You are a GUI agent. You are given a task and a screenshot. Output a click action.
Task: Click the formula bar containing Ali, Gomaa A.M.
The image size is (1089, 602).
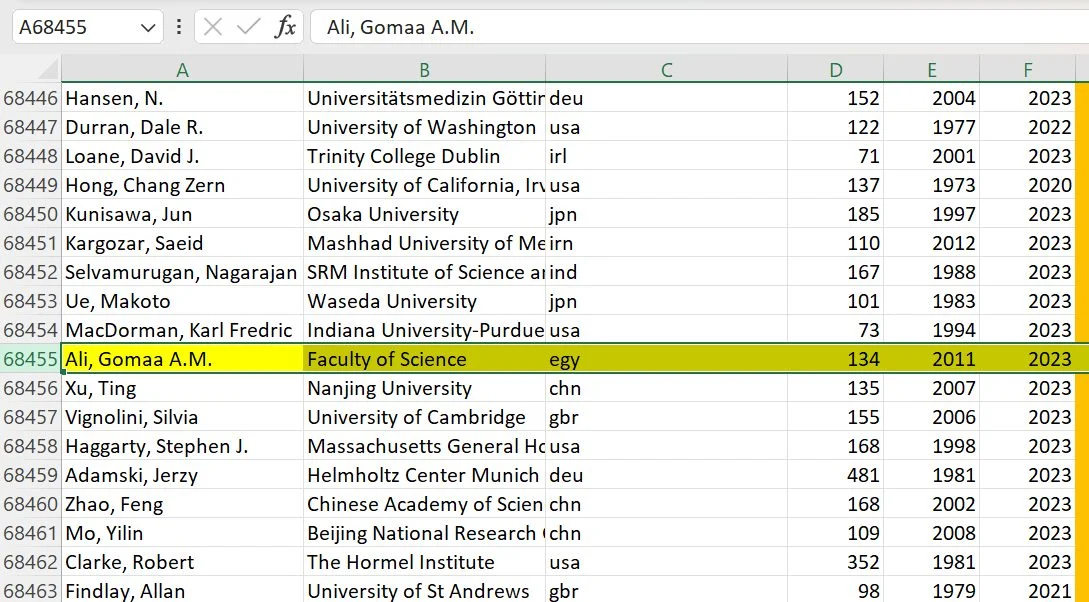[690, 27]
